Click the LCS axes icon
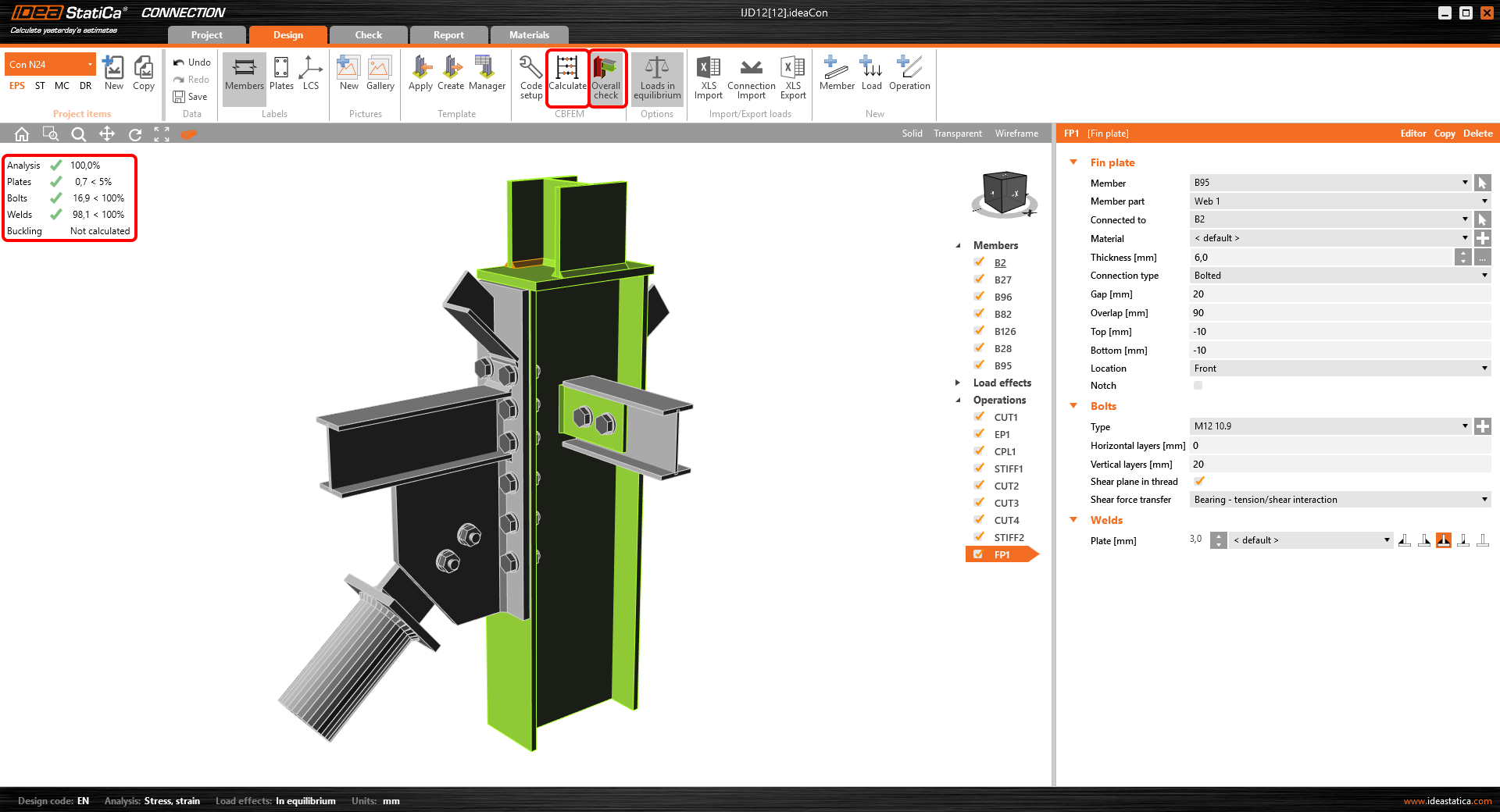This screenshot has height=812, width=1500. pos(311,74)
